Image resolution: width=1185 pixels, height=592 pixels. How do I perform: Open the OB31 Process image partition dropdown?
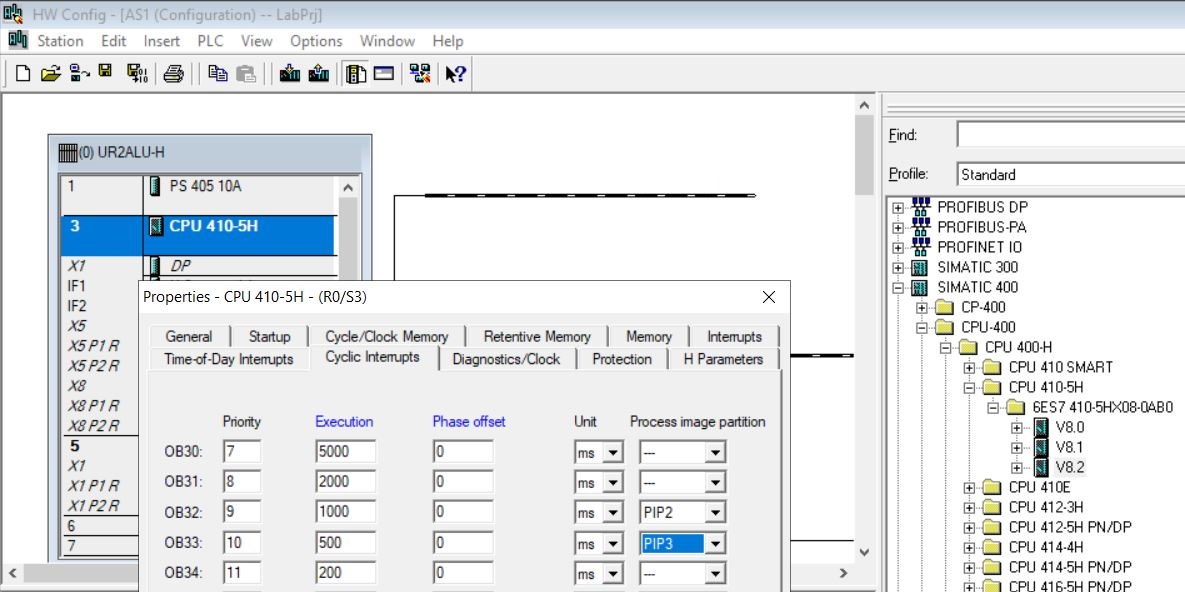pos(714,483)
